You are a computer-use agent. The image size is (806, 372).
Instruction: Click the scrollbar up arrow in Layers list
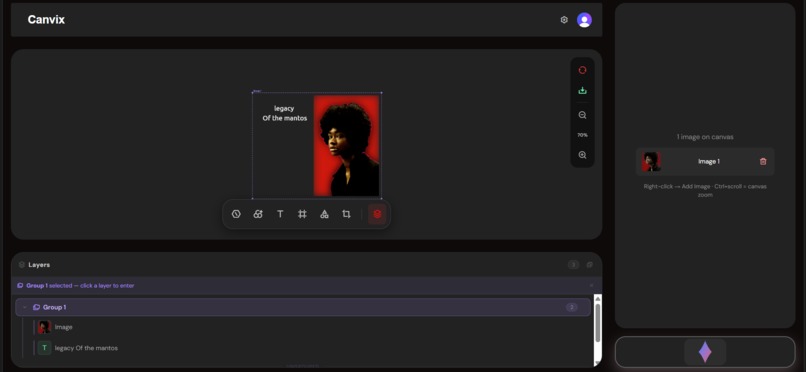click(598, 298)
